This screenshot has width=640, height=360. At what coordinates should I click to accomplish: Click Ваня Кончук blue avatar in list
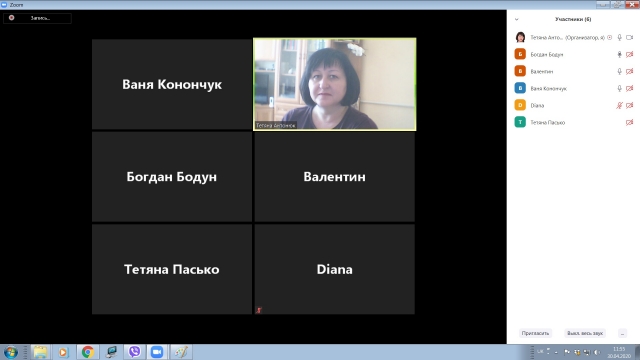pos(520,88)
